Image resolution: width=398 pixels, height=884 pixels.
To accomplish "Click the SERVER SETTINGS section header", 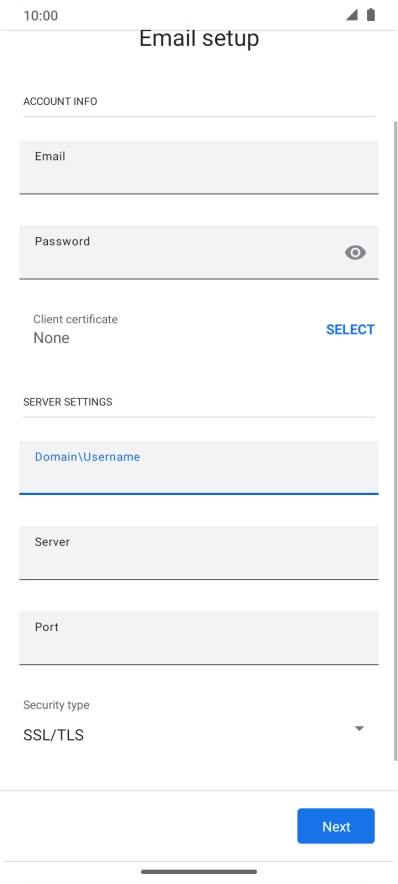I will 68,402.
